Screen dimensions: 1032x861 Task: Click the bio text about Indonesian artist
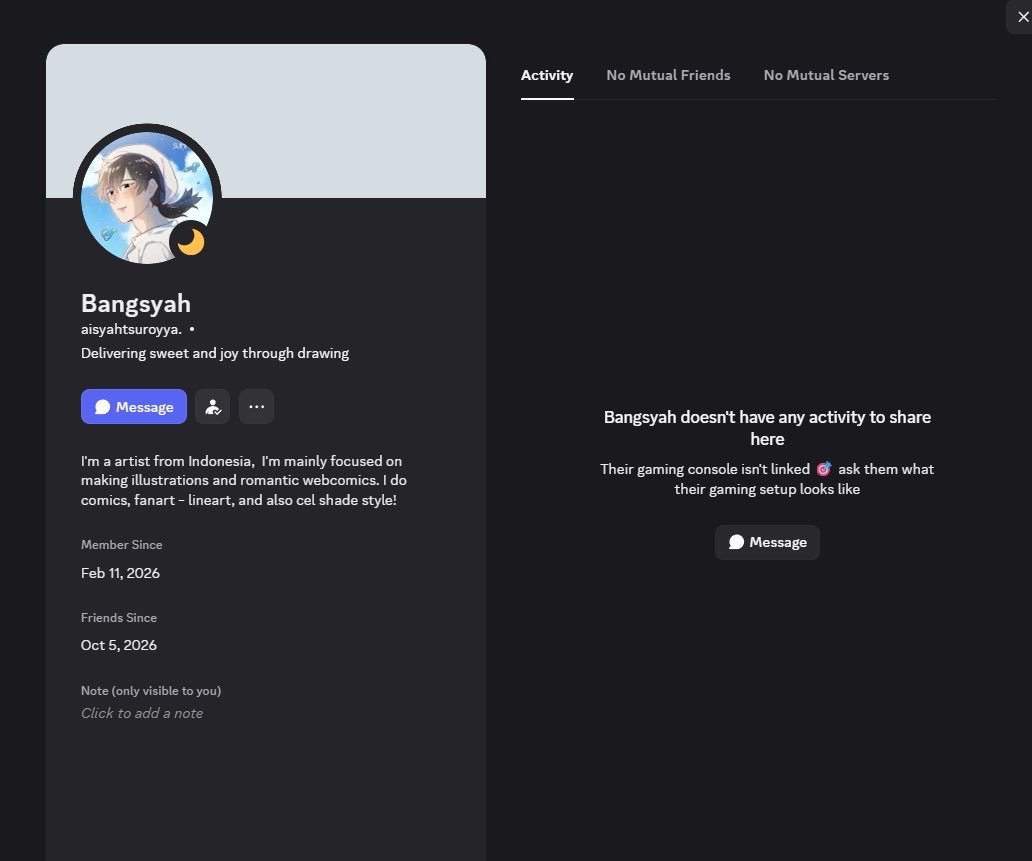pyautogui.click(x=244, y=481)
